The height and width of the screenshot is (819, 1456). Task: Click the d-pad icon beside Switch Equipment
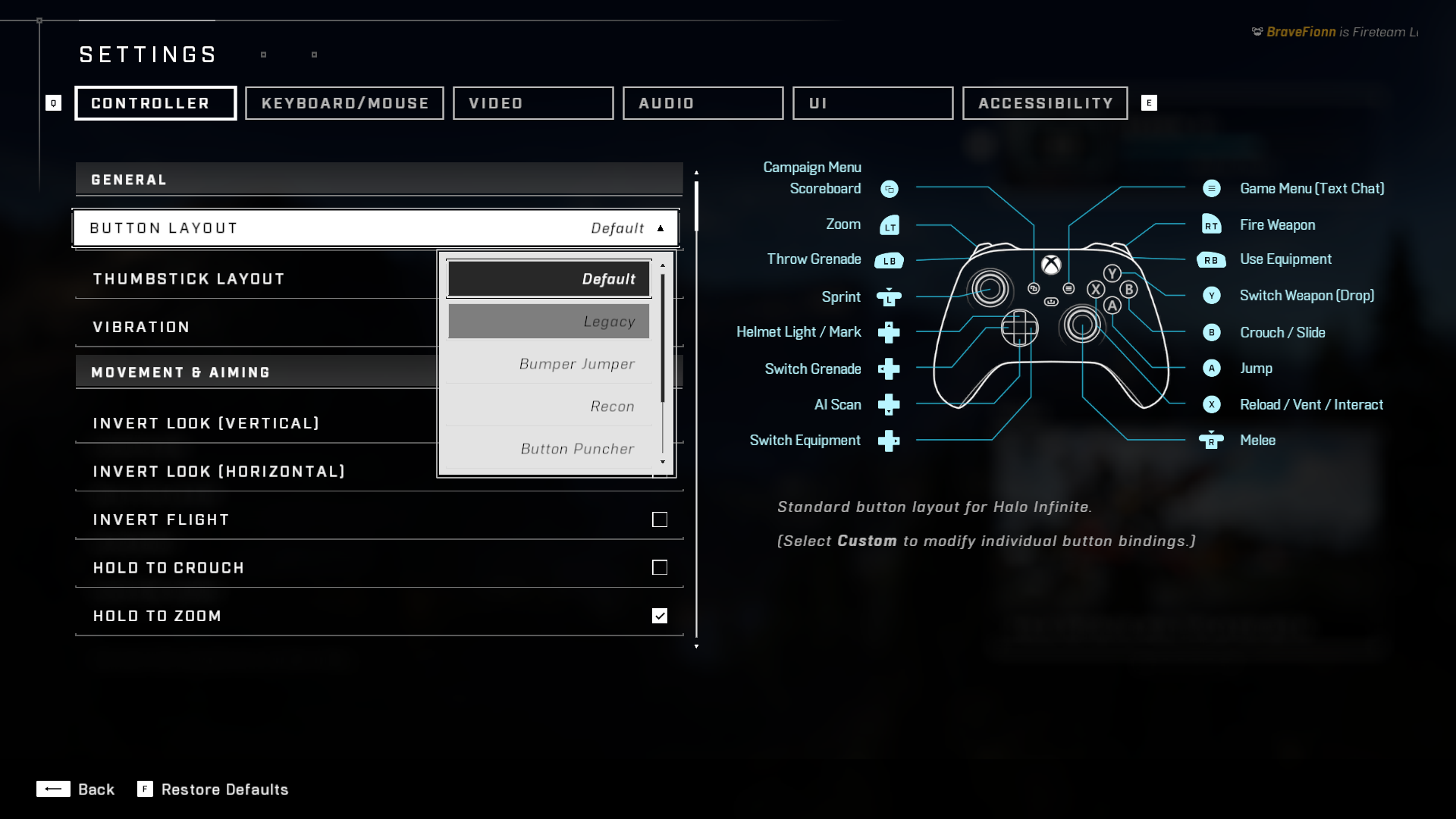[890, 441]
